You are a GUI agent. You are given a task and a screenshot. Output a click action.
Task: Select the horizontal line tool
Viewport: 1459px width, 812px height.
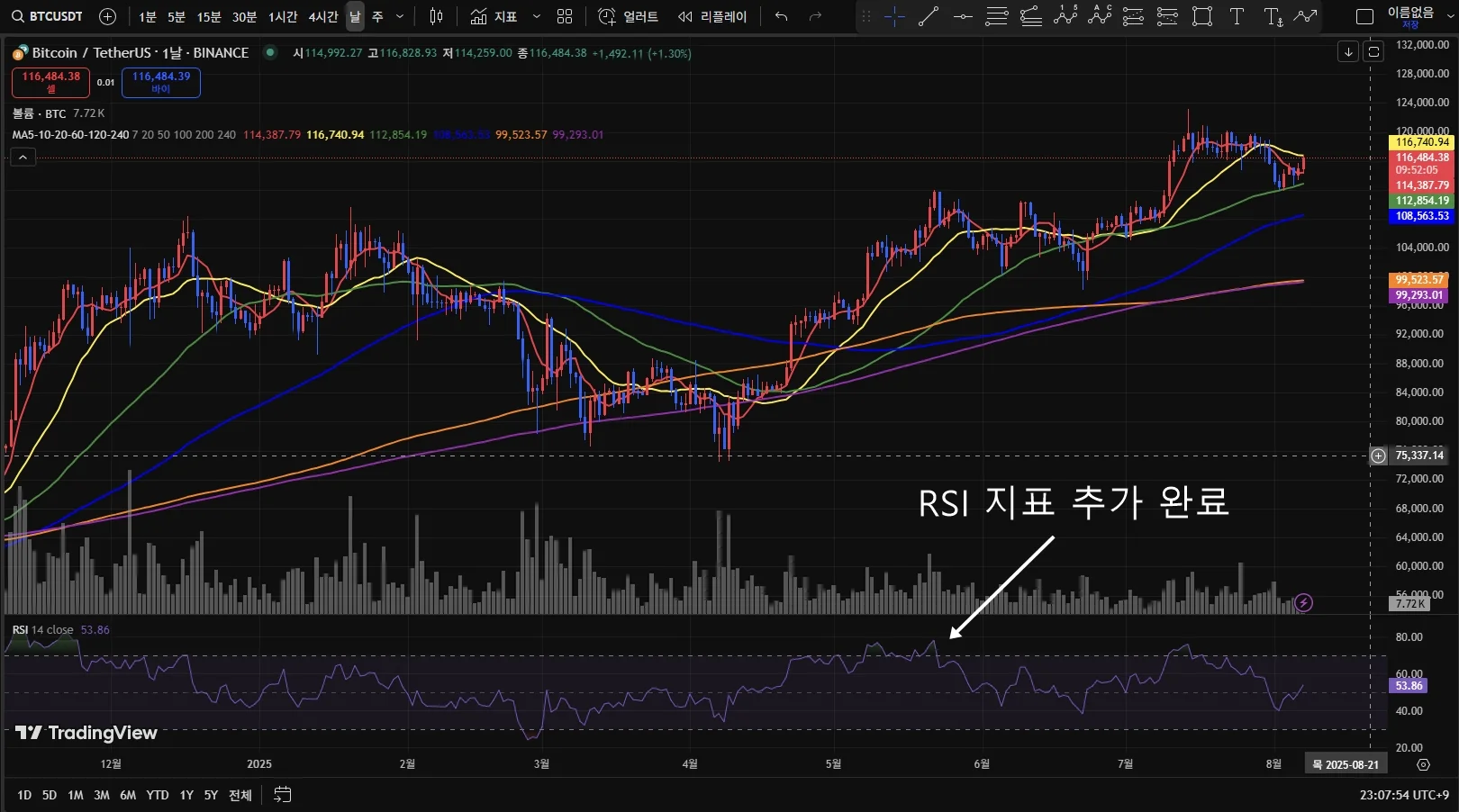pyautogui.click(x=963, y=16)
